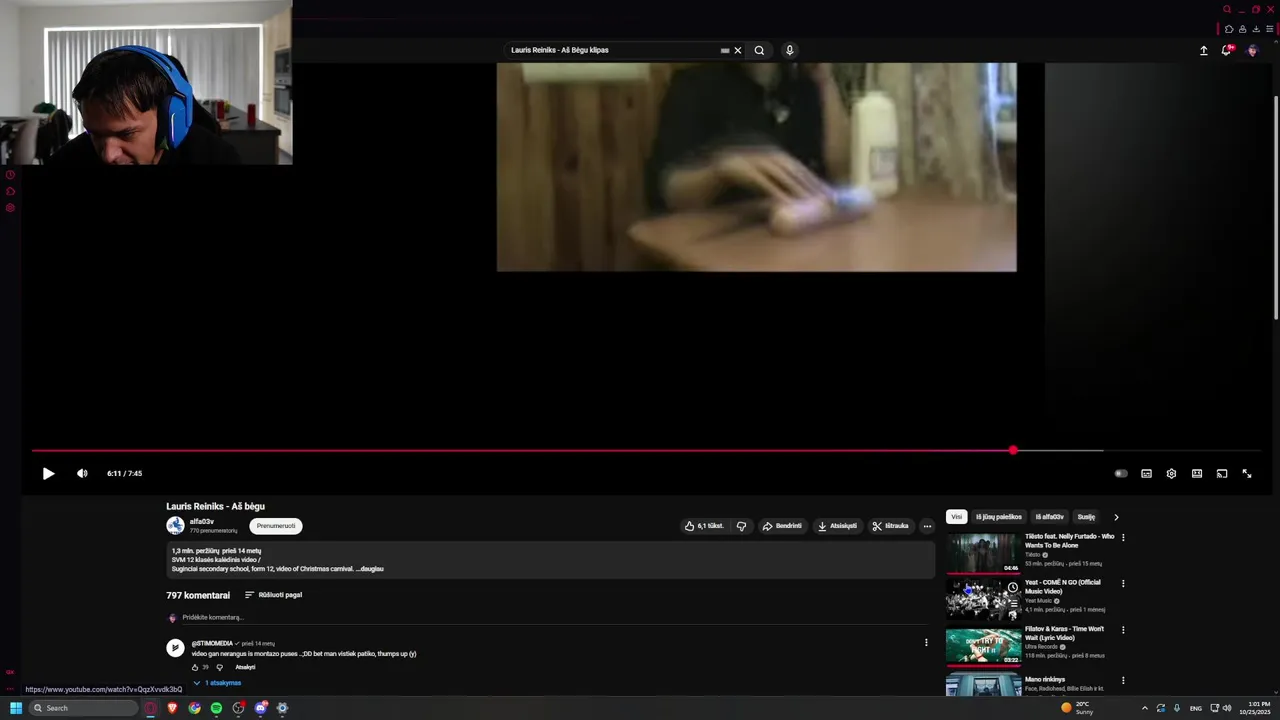1280x720 pixels.
Task: Like the video with 6,1 tūkst. likes
Action: point(704,526)
